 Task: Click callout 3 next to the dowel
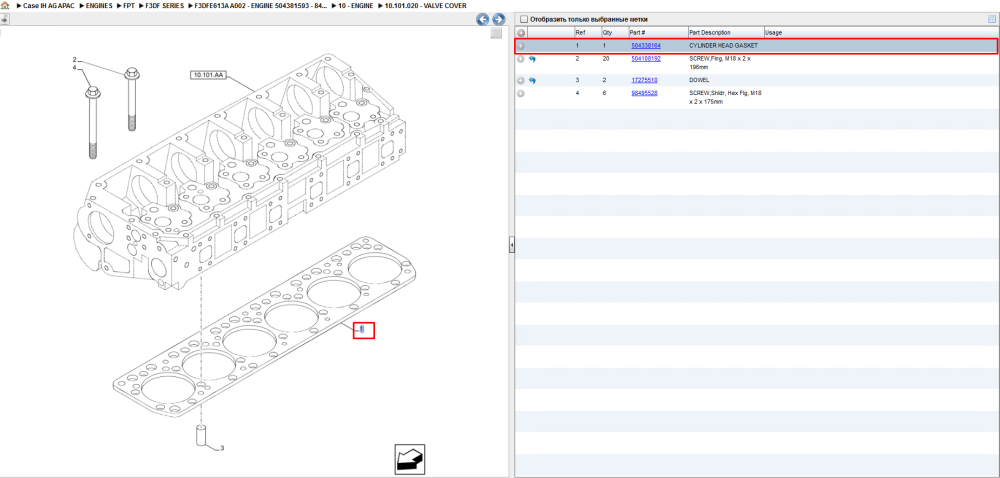click(x=222, y=449)
